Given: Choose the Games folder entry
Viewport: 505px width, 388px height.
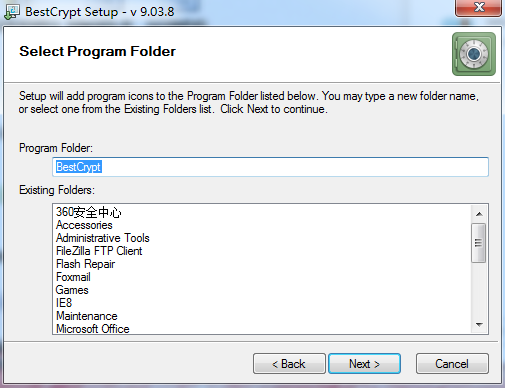Looking at the screenshot, I should tap(72, 290).
